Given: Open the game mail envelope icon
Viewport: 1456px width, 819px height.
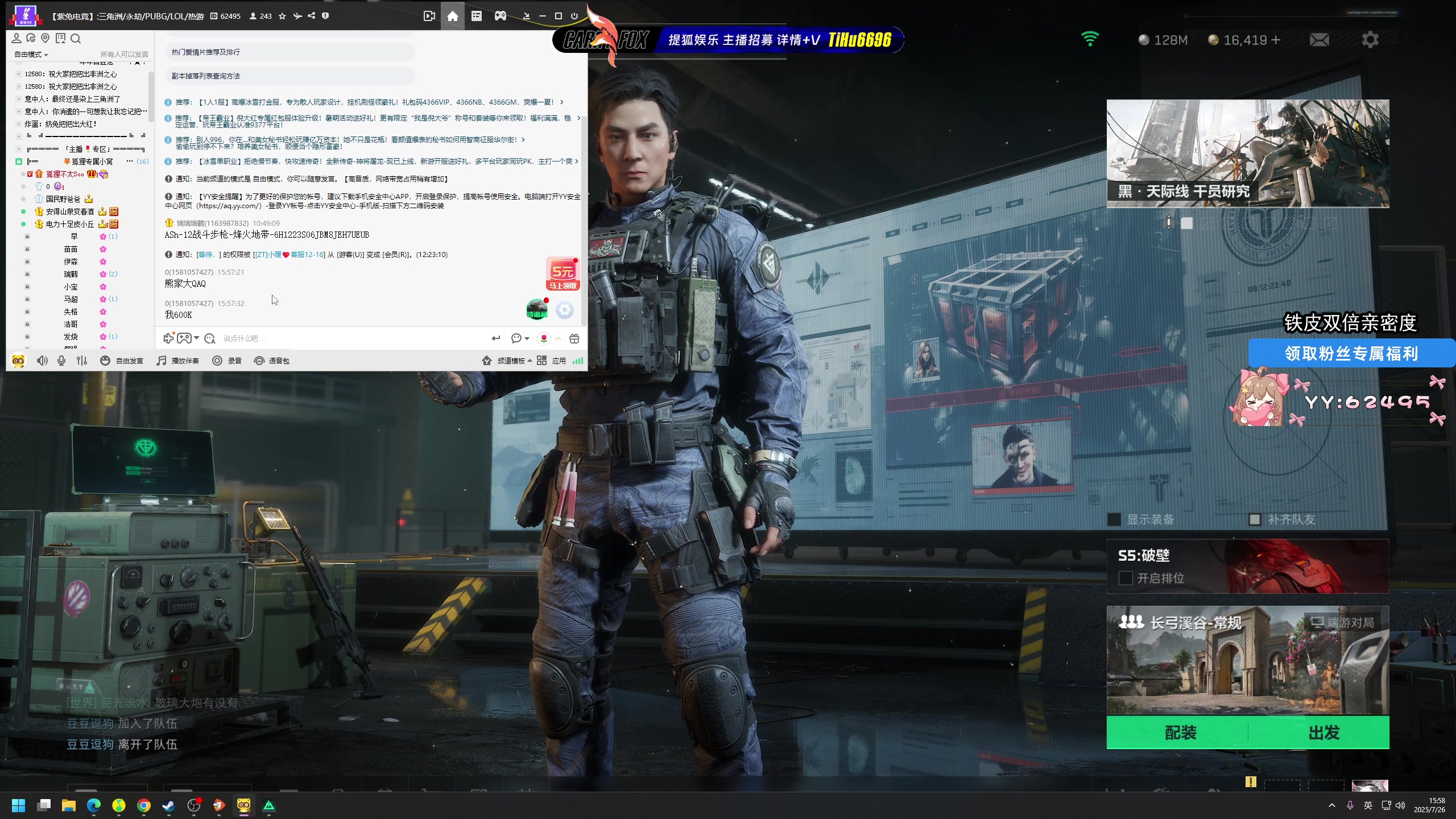Looking at the screenshot, I should 1319,40.
